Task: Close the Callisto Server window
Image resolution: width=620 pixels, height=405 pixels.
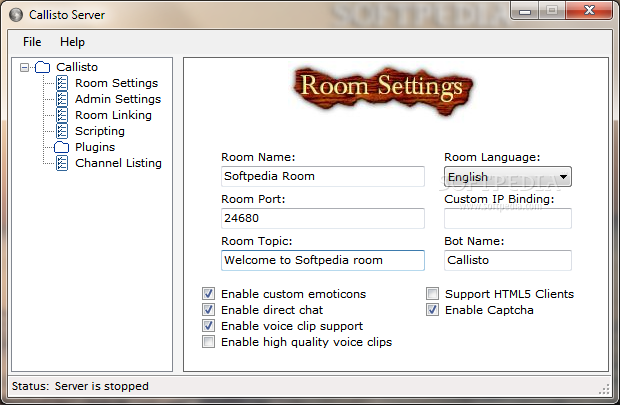Action: click(589, 11)
